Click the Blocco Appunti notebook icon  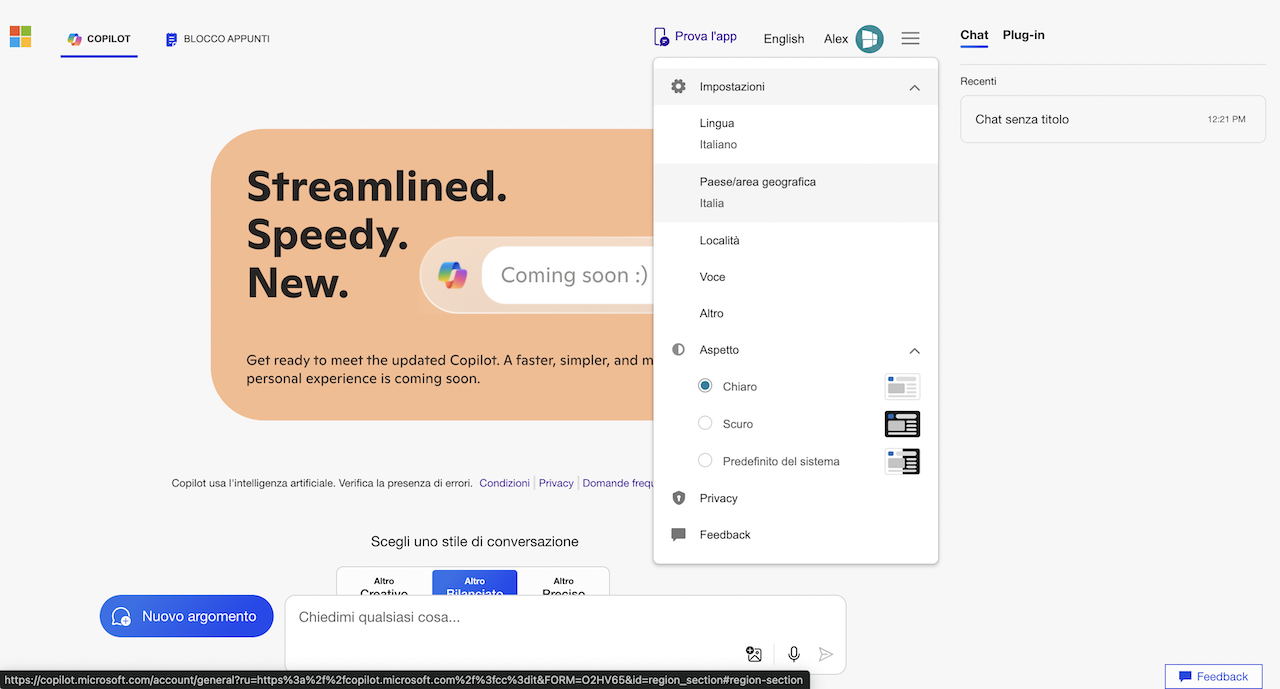(x=172, y=39)
